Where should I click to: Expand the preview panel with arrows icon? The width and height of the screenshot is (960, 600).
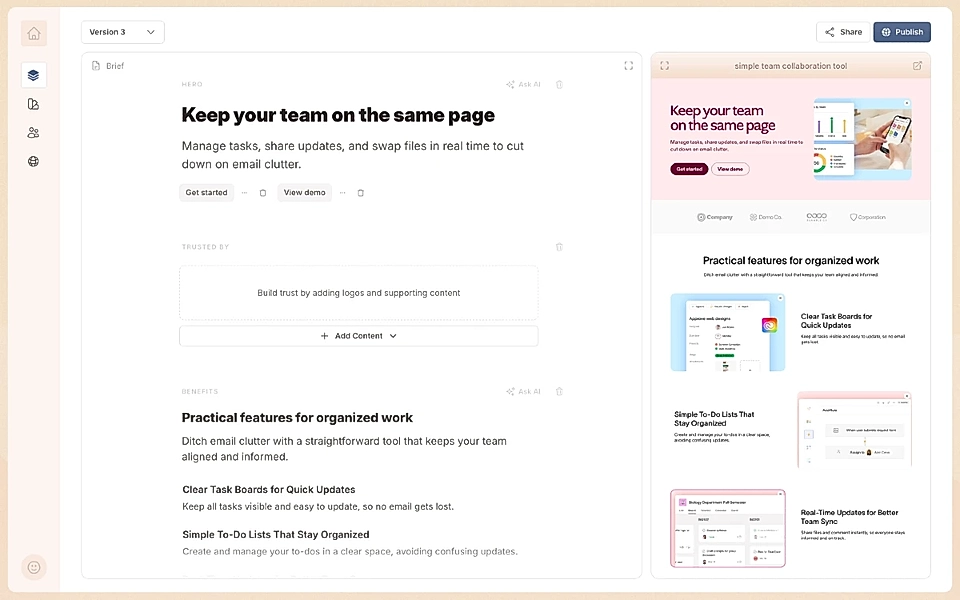pyautogui.click(x=665, y=65)
